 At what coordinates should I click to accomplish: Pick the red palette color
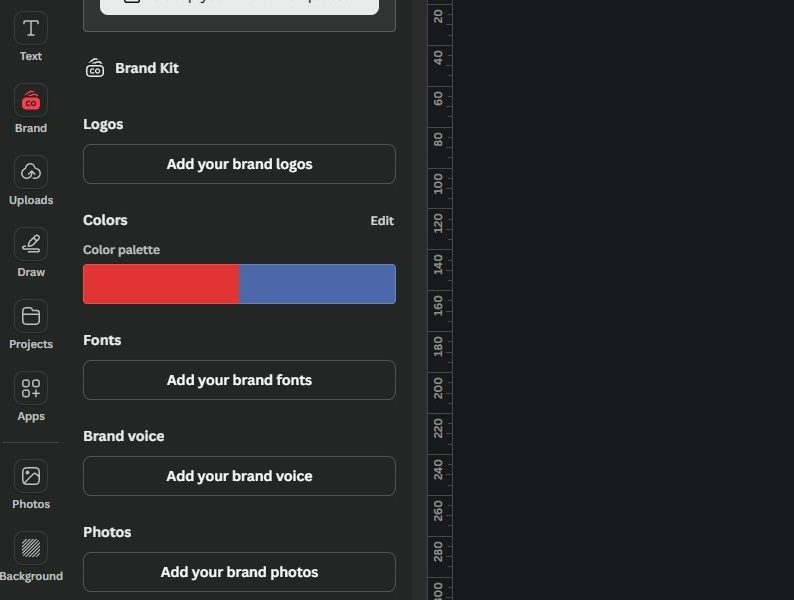pos(161,284)
